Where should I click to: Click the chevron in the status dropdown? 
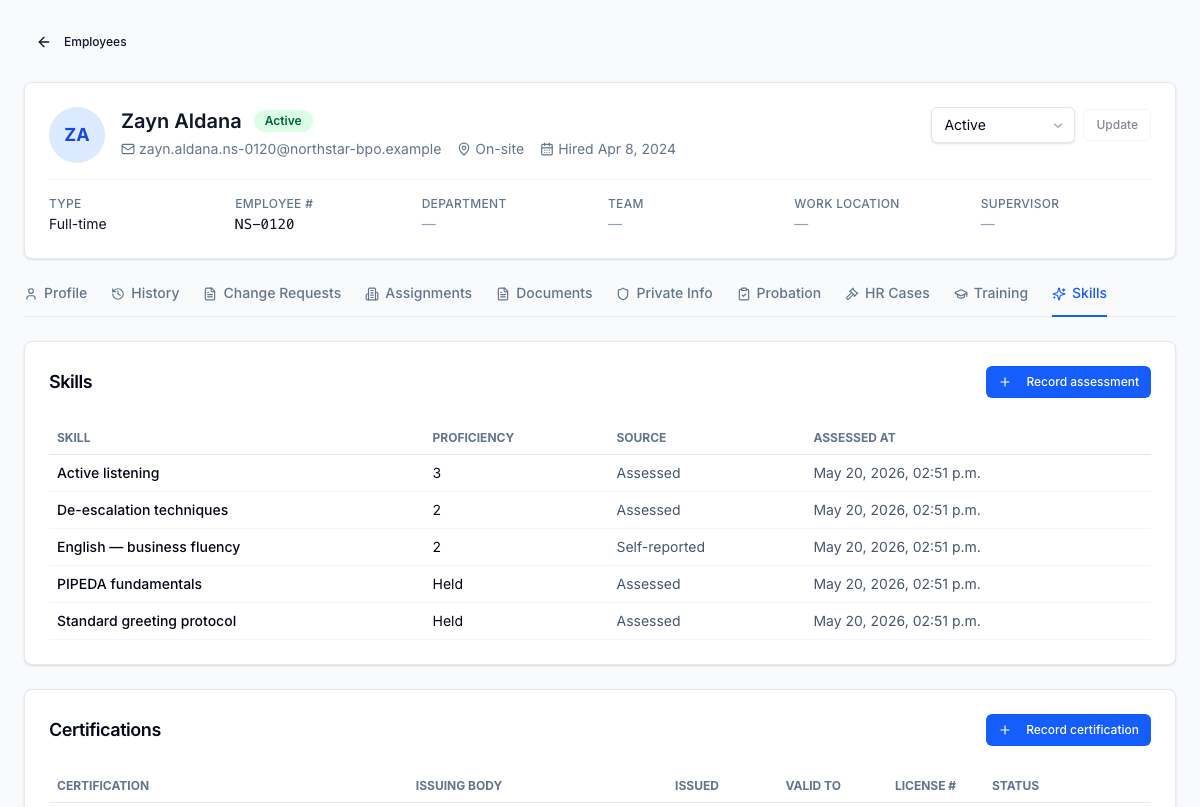(1058, 125)
